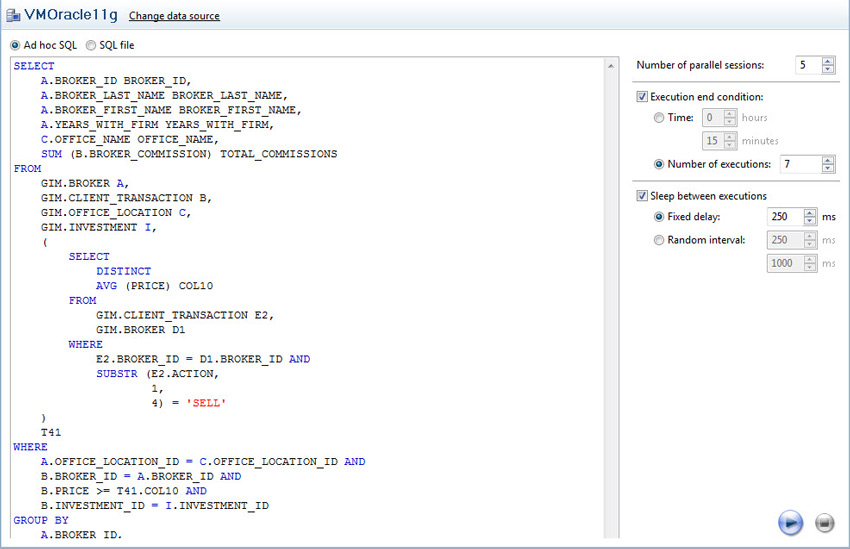Decrease the Fixed delay milliseconds value

(x=811, y=221)
